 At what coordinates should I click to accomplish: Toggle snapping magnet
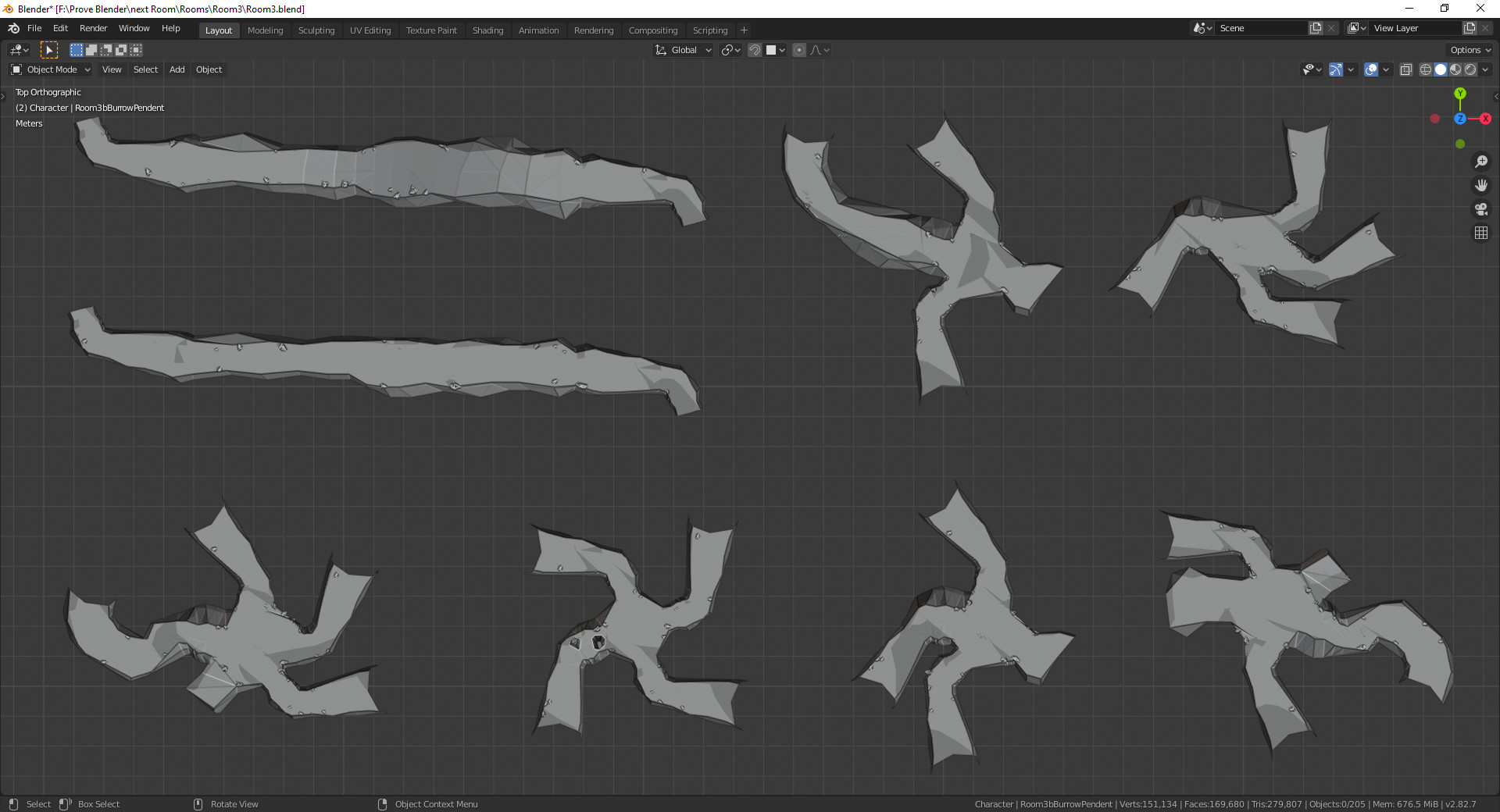pyautogui.click(x=755, y=50)
